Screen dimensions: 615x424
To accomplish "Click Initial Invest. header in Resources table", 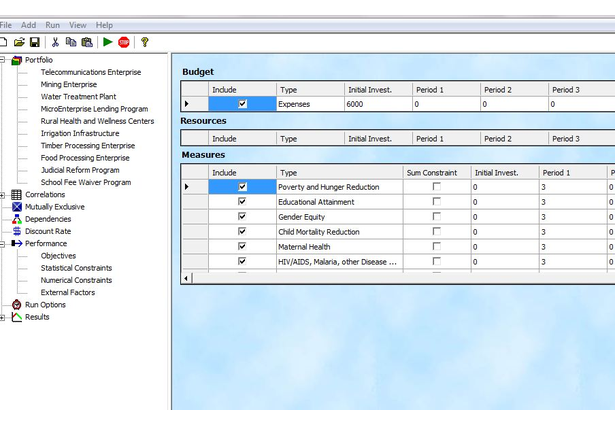I will [x=378, y=139].
